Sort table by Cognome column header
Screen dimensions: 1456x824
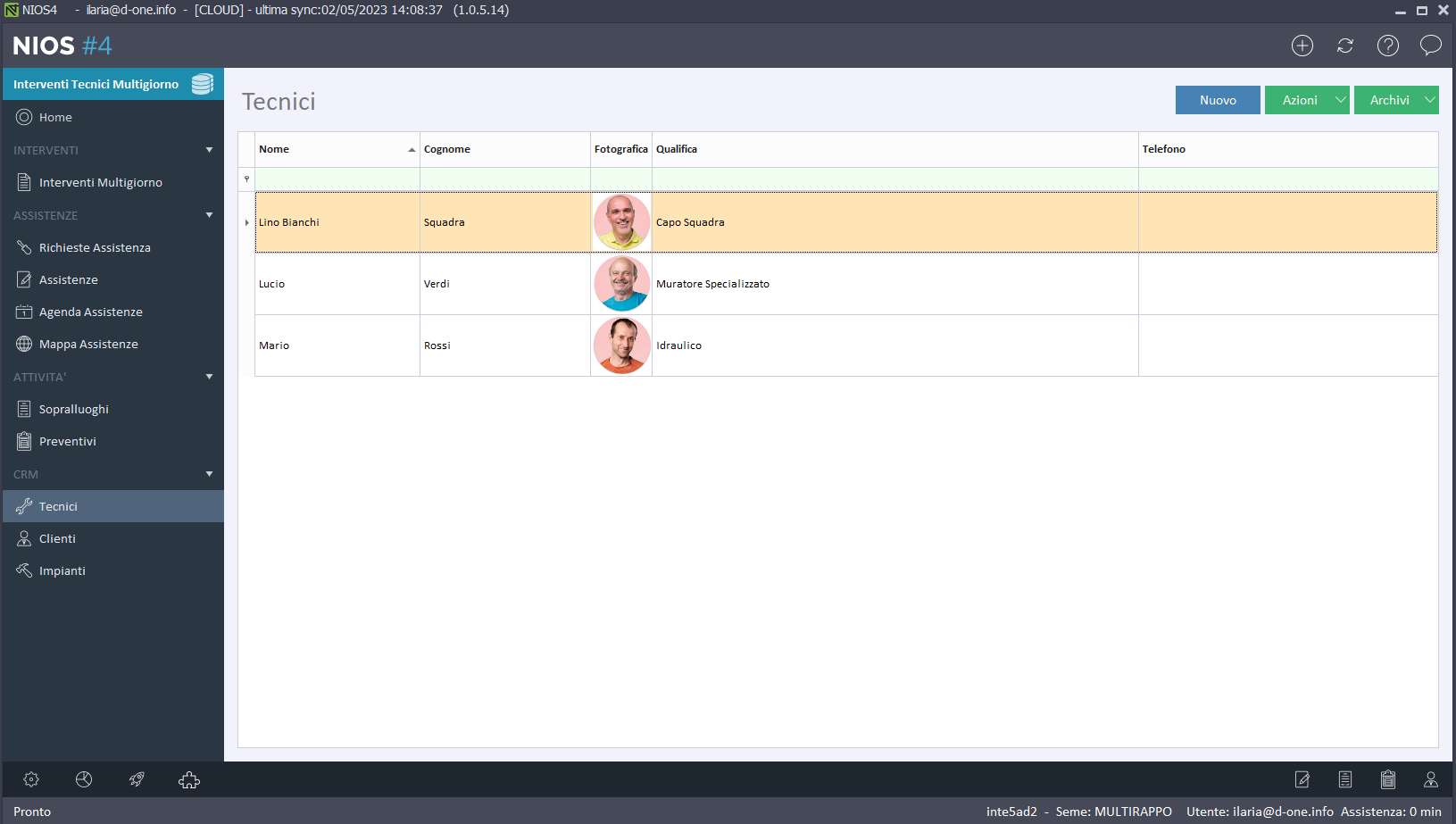click(x=504, y=149)
